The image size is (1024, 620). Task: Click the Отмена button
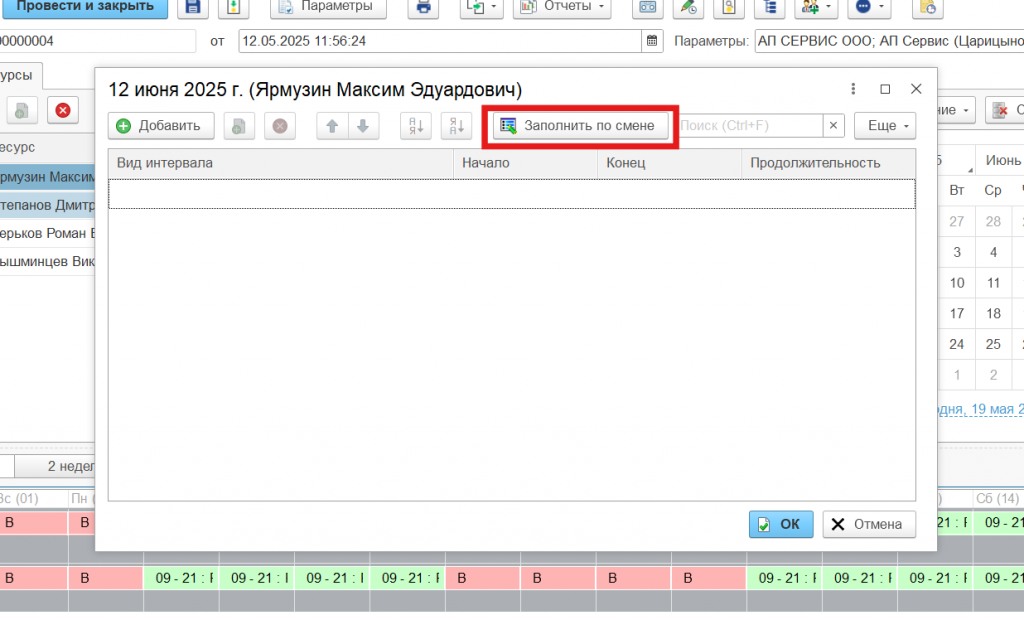[x=868, y=524]
